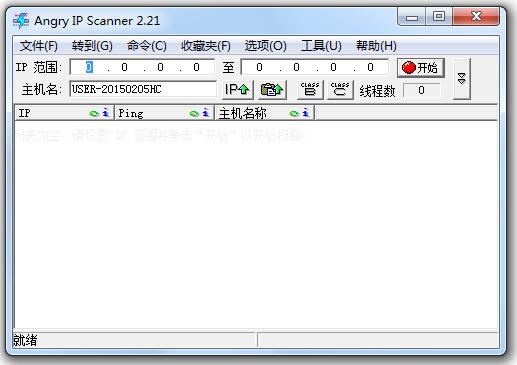
Task: Expand the double-chevron advanced options button
Action: [x=462, y=79]
